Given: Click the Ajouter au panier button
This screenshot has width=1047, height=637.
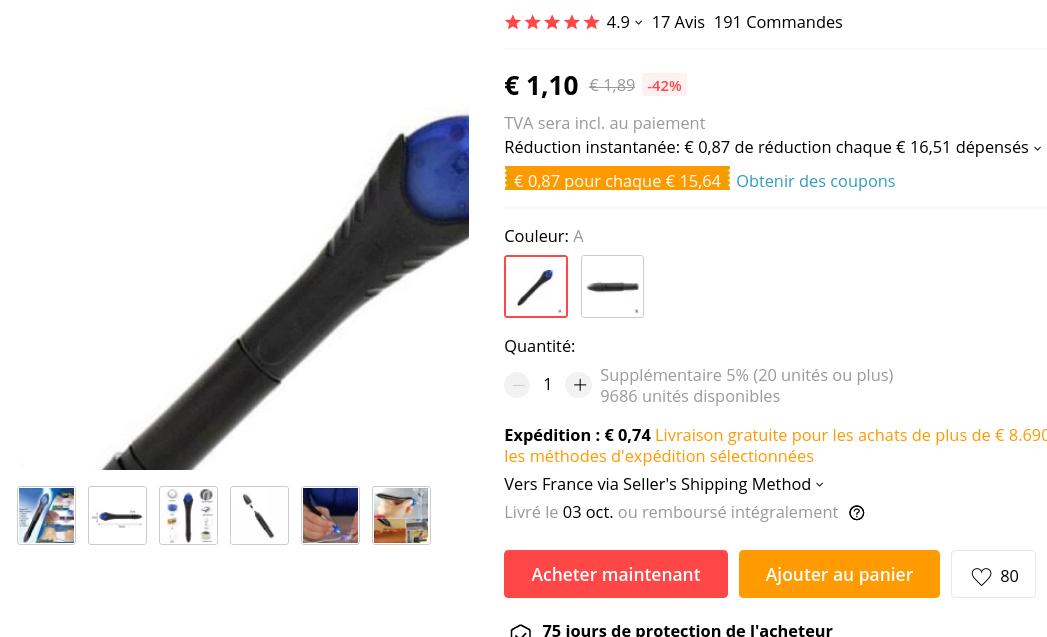Looking at the screenshot, I should pyautogui.click(x=839, y=574).
